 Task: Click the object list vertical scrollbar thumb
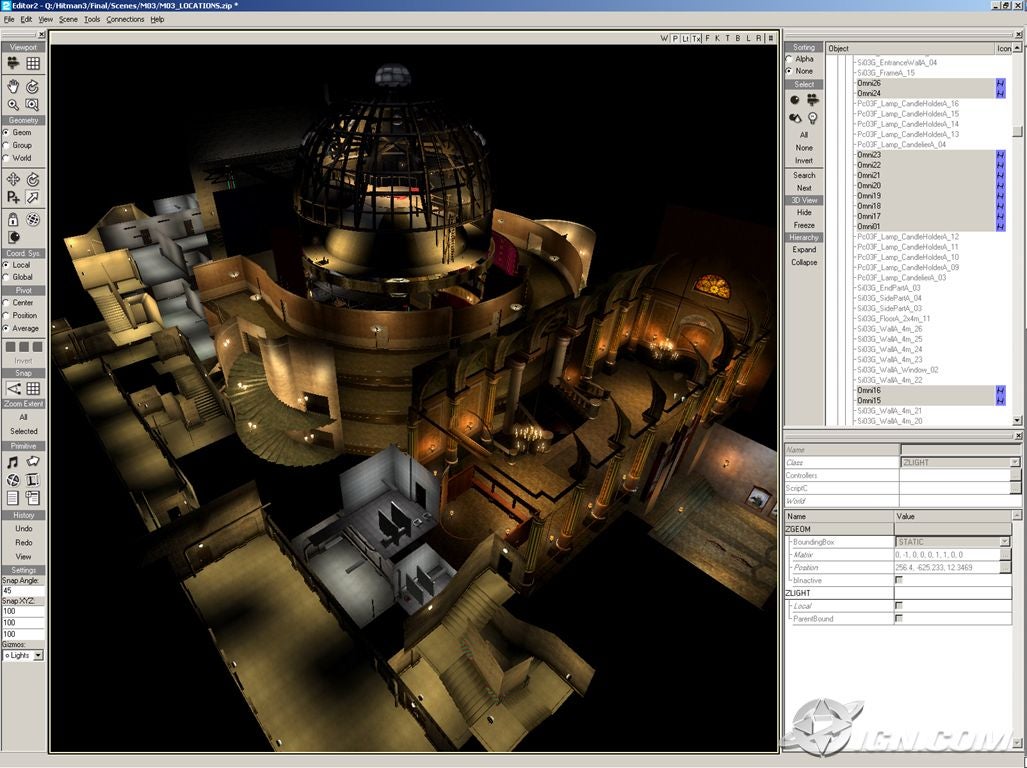[1017, 132]
